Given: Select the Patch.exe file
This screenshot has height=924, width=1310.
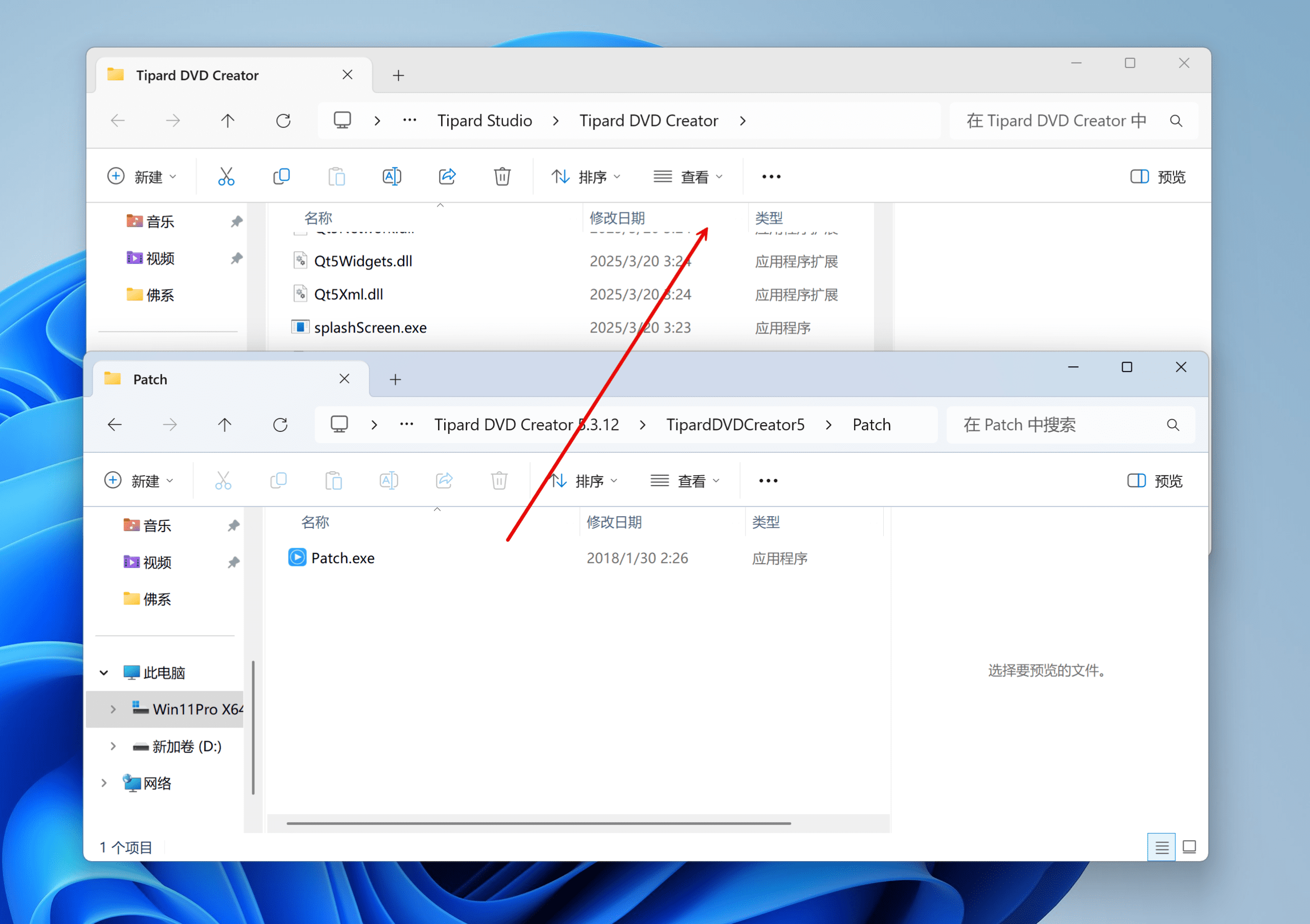Looking at the screenshot, I should [x=342, y=558].
